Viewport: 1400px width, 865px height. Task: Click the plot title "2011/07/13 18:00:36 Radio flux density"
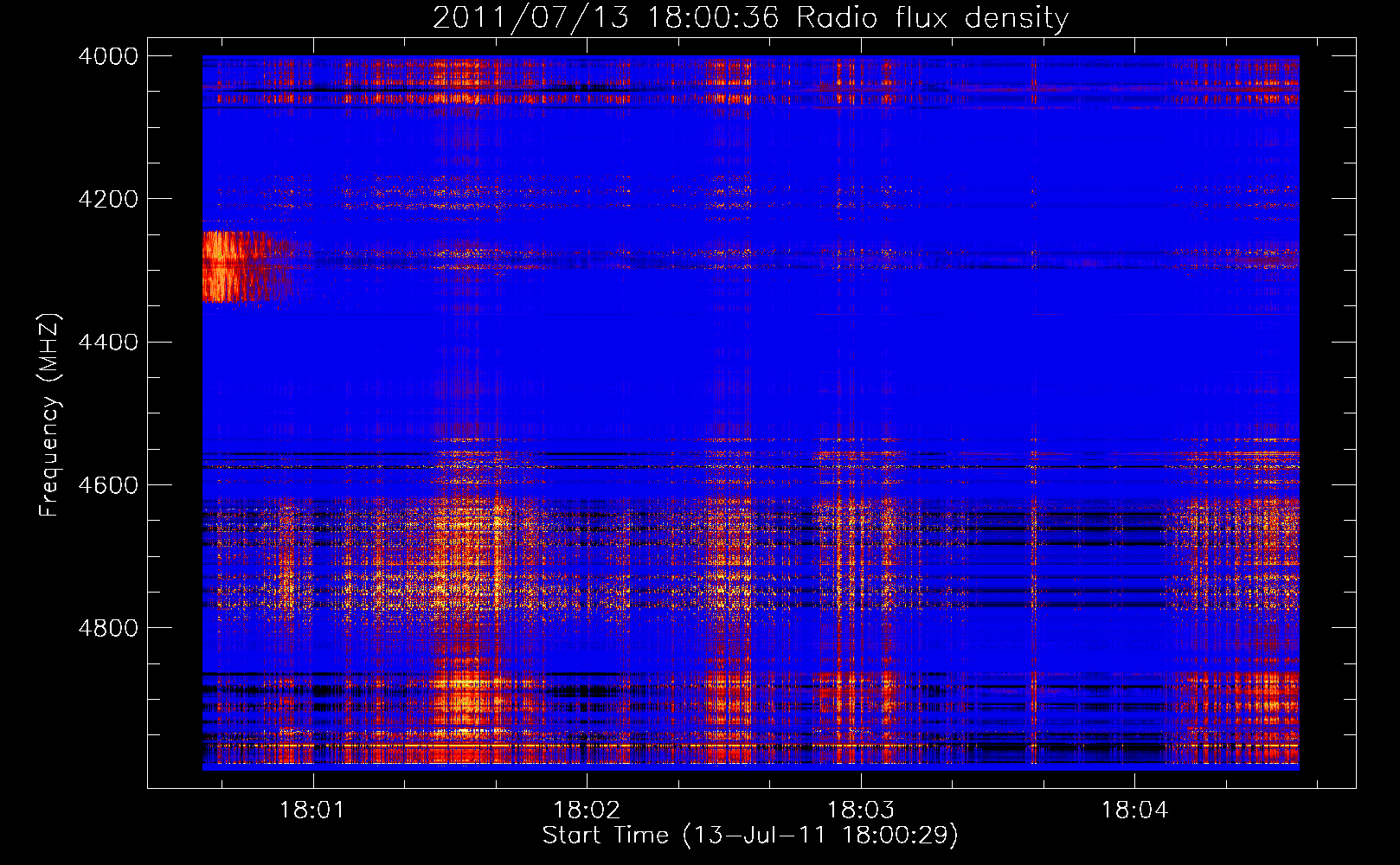click(x=750, y=17)
